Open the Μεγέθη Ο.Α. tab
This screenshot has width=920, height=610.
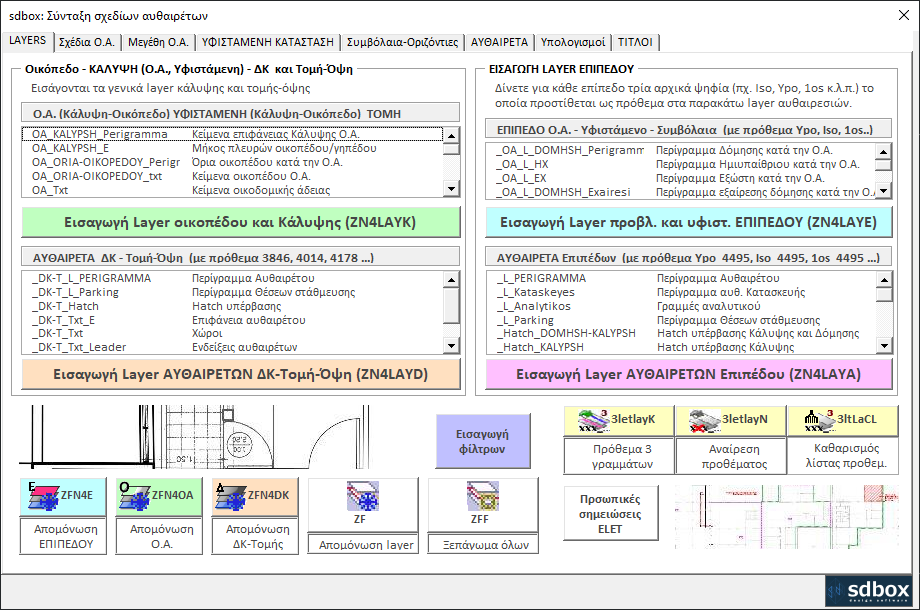(x=158, y=42)
